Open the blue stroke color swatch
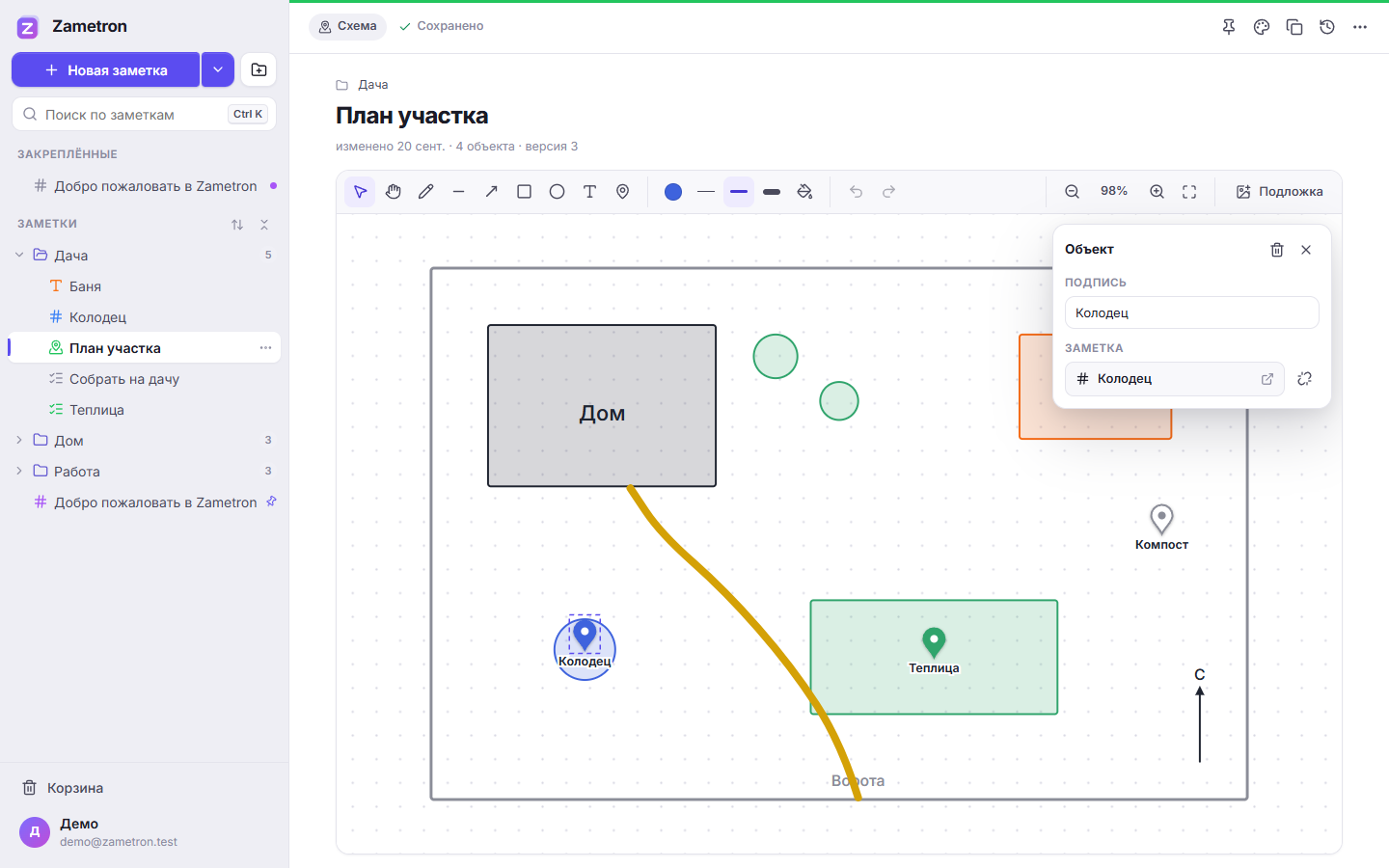 click(x=673, y=192)
